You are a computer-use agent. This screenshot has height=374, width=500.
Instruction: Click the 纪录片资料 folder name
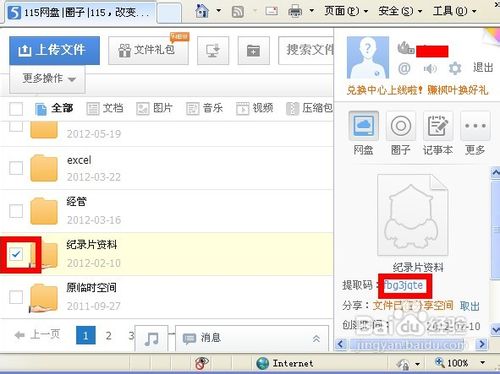point(92,245)
